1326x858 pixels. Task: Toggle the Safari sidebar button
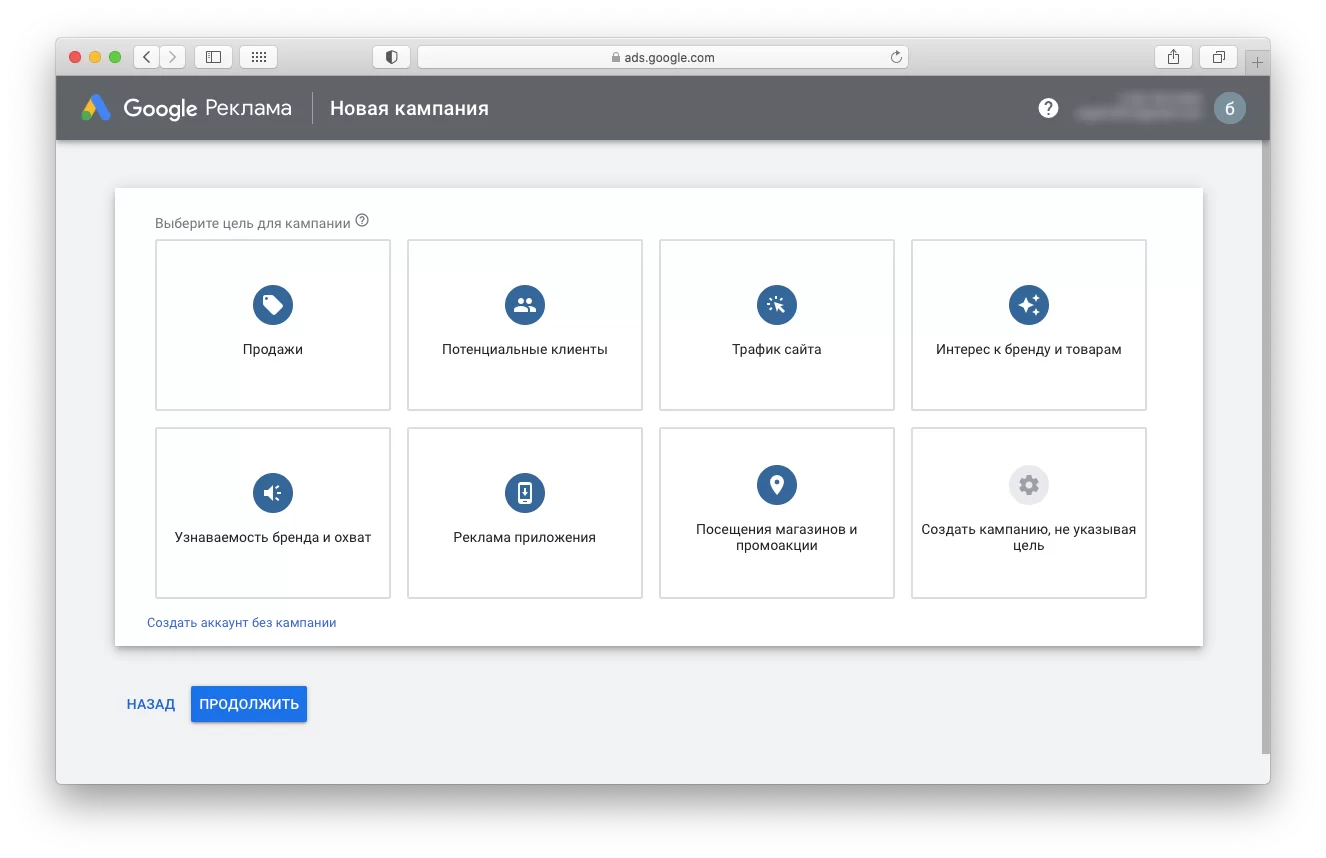pyautogui.click(x=213, y=57)
